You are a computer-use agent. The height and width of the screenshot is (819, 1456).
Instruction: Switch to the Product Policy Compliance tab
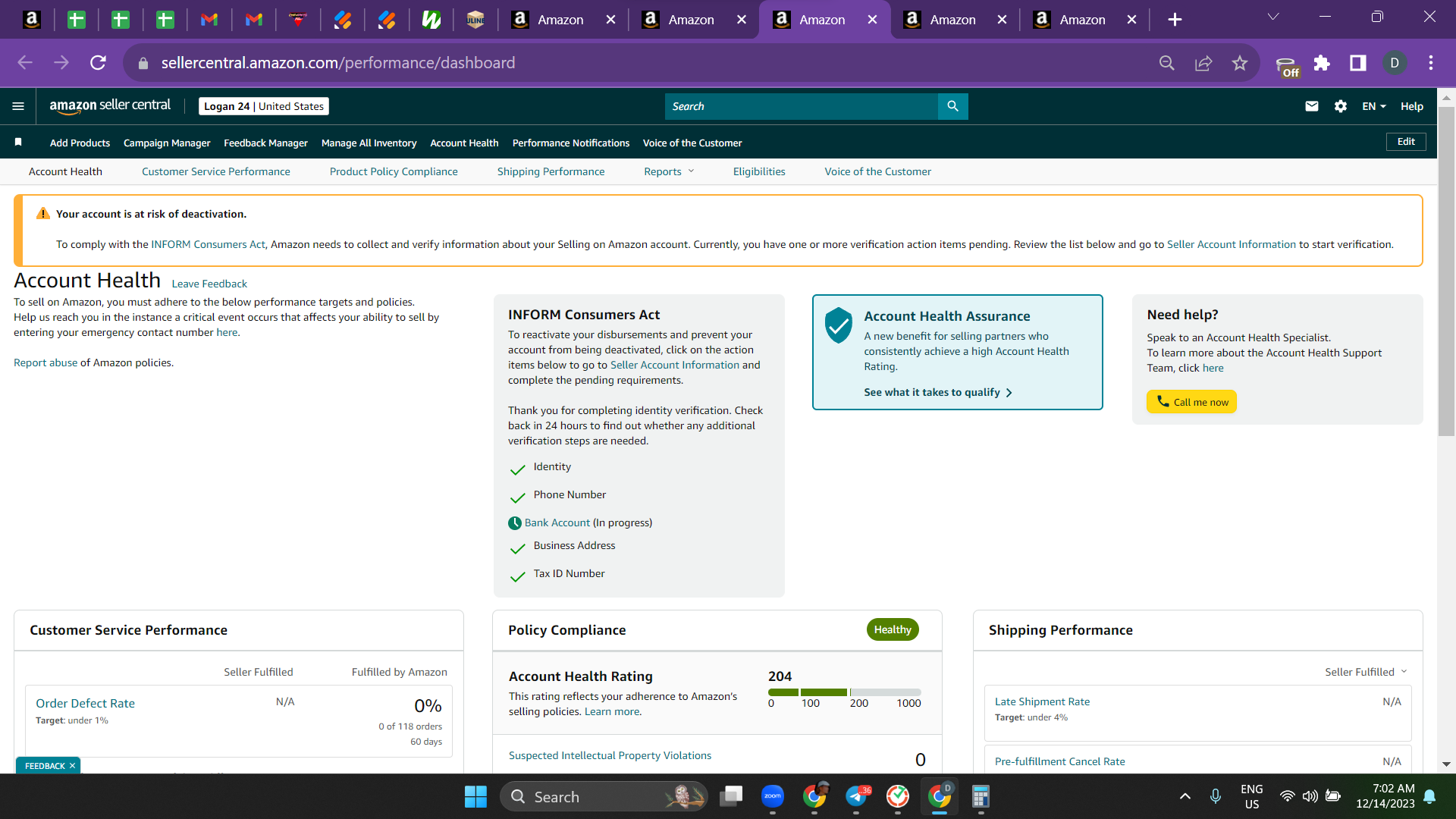[394, 171]
